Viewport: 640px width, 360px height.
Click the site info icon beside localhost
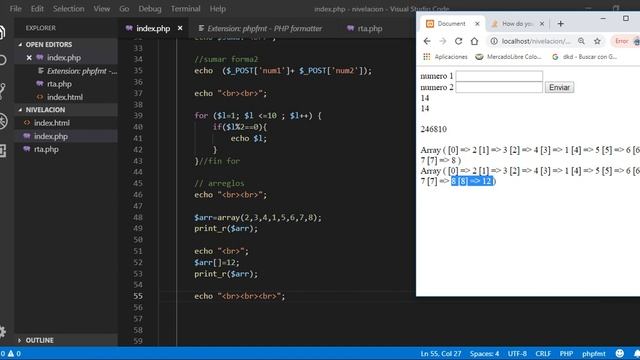(494, 41)
